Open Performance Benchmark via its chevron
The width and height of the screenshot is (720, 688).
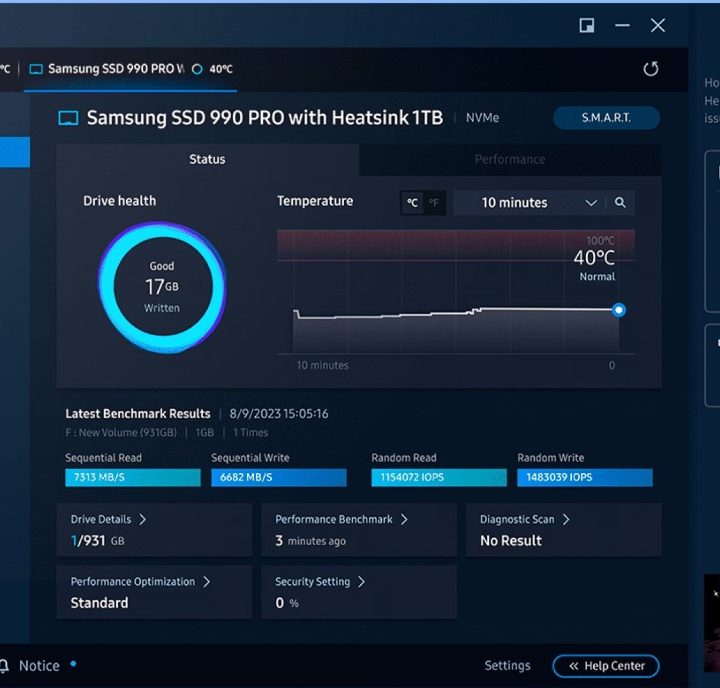[x=404, y=519]
